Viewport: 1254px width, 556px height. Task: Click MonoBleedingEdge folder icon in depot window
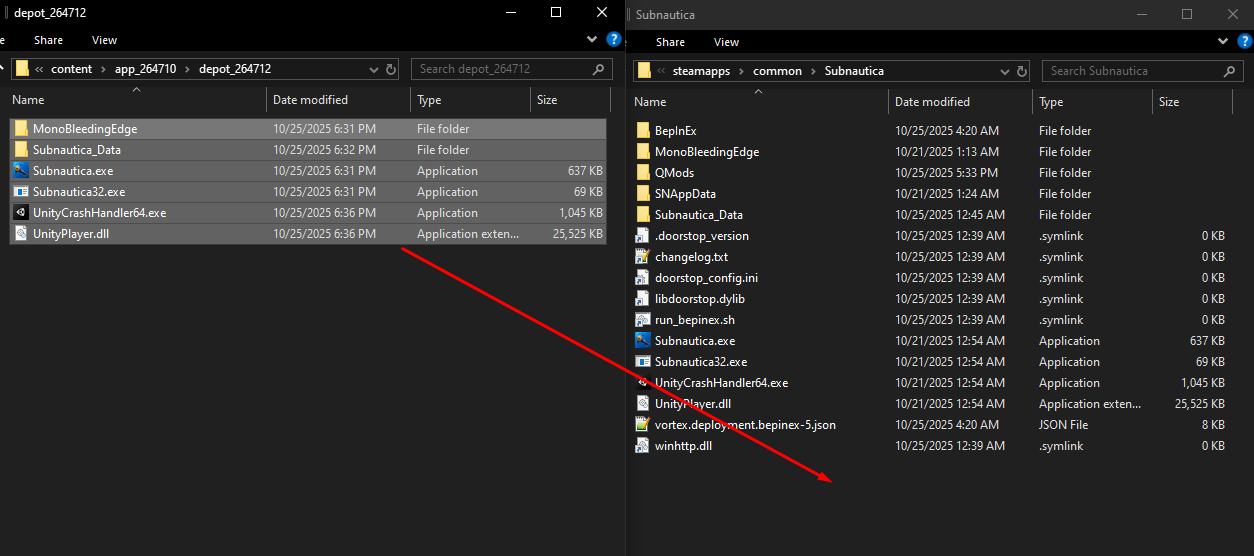point(21,129)
